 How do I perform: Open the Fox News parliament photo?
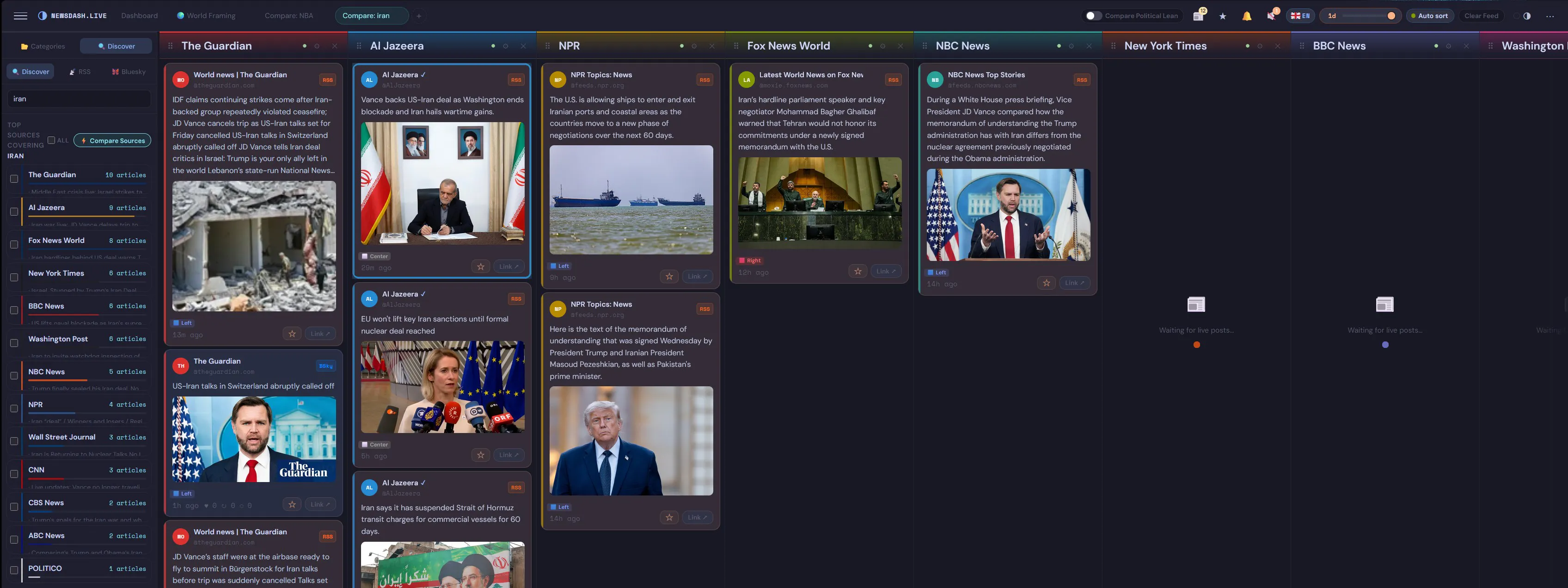coord(820,203)
